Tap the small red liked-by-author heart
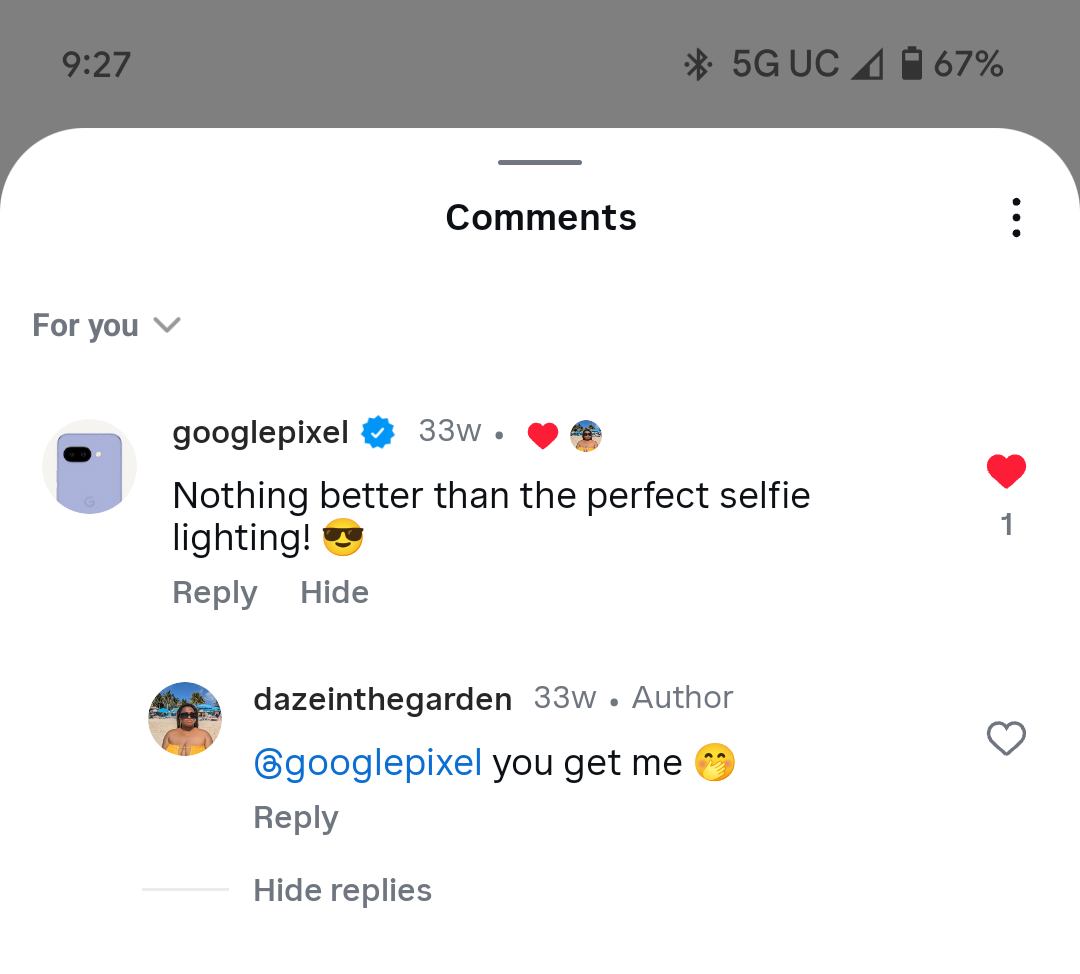1080x974 pixels. [542, 436]
